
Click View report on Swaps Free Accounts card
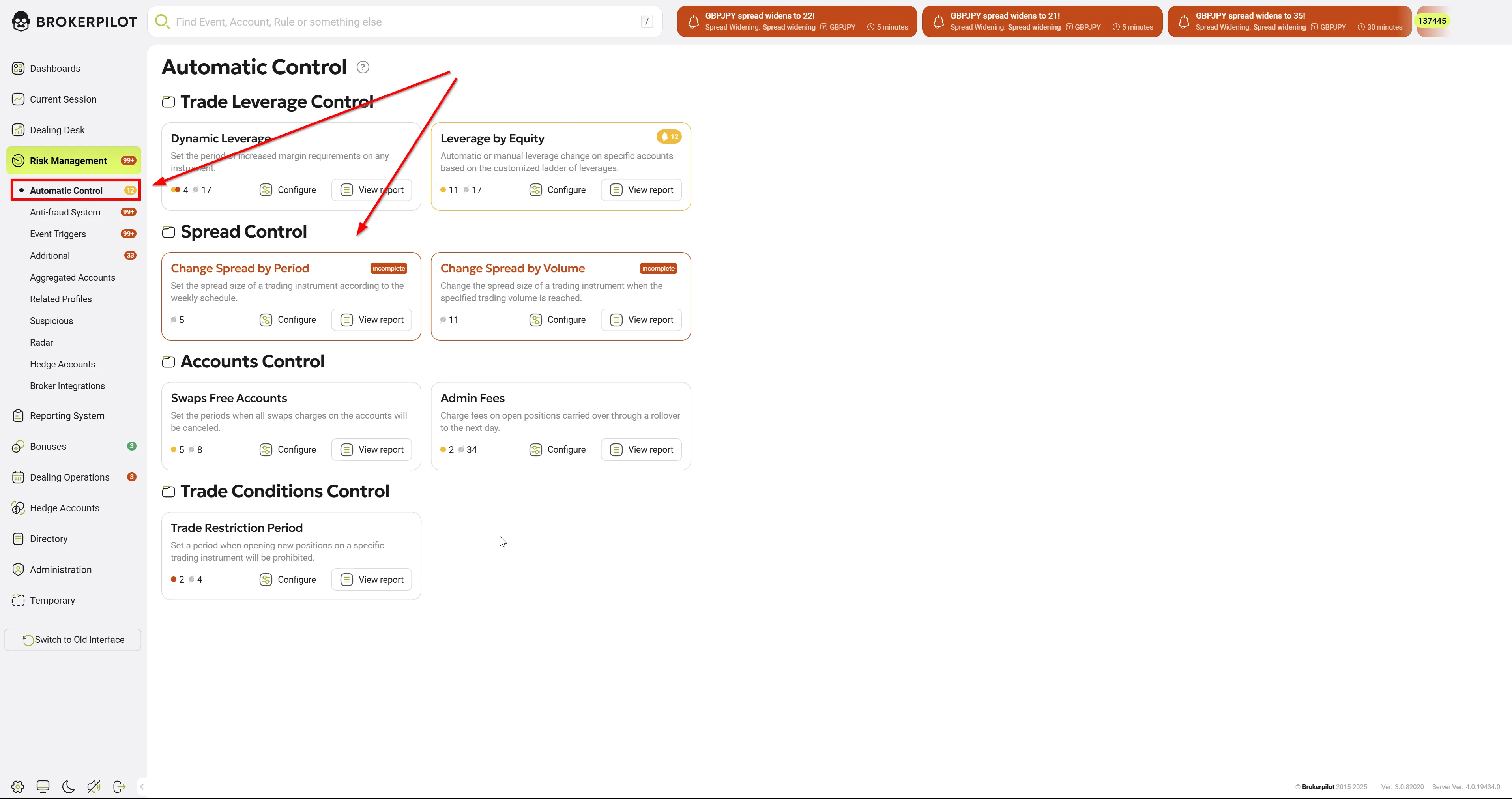point(372,449)
